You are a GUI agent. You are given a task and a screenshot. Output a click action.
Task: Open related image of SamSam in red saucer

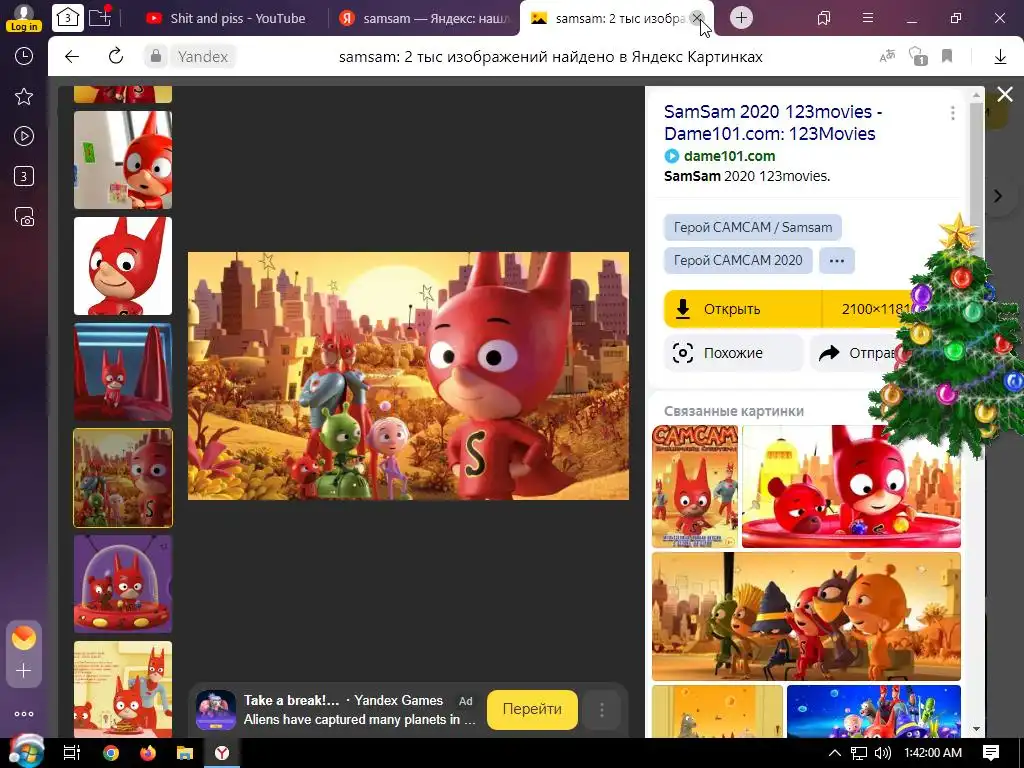(x=851, y=487)
